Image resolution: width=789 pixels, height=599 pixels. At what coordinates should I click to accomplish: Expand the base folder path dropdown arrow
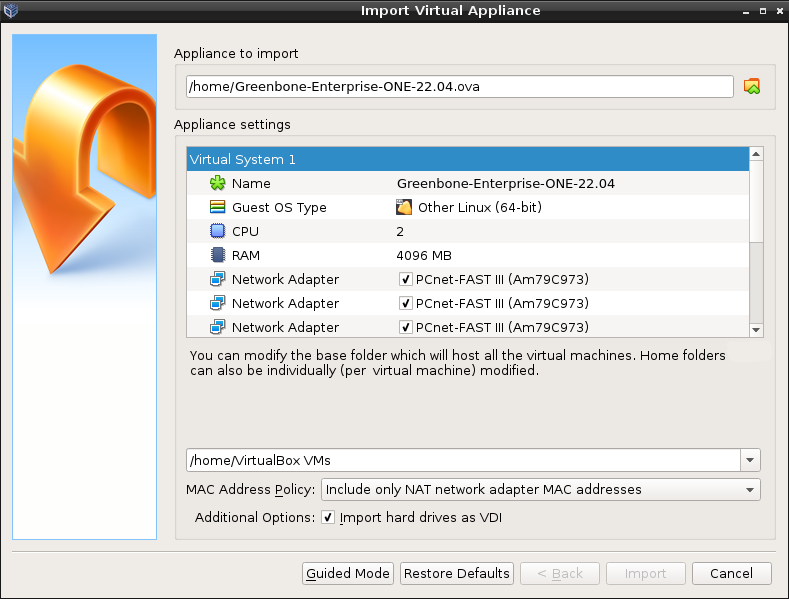(750, 461)
